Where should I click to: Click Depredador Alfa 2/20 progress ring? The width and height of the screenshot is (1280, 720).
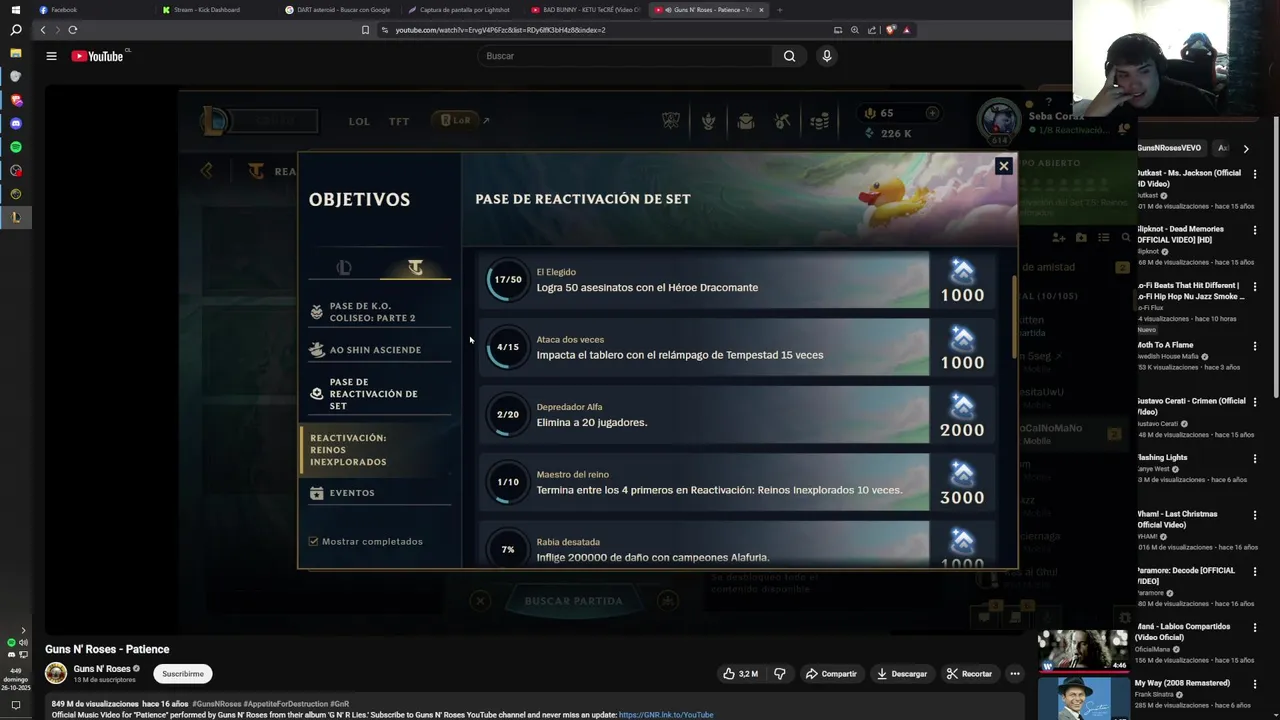coord(508,414)
